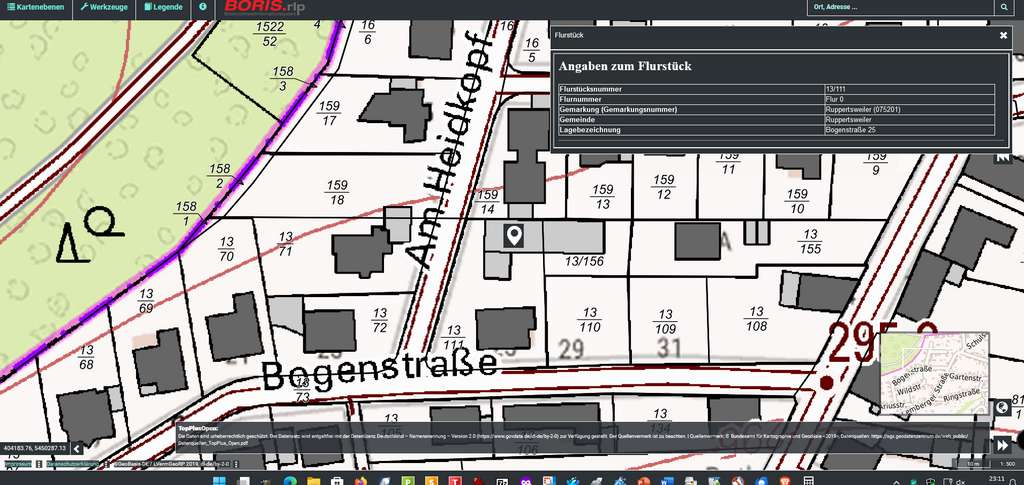The width and height of the screenshot is (1024, 485).
Task: Click parcel label 13/110 on map
Action: [589, 320]
